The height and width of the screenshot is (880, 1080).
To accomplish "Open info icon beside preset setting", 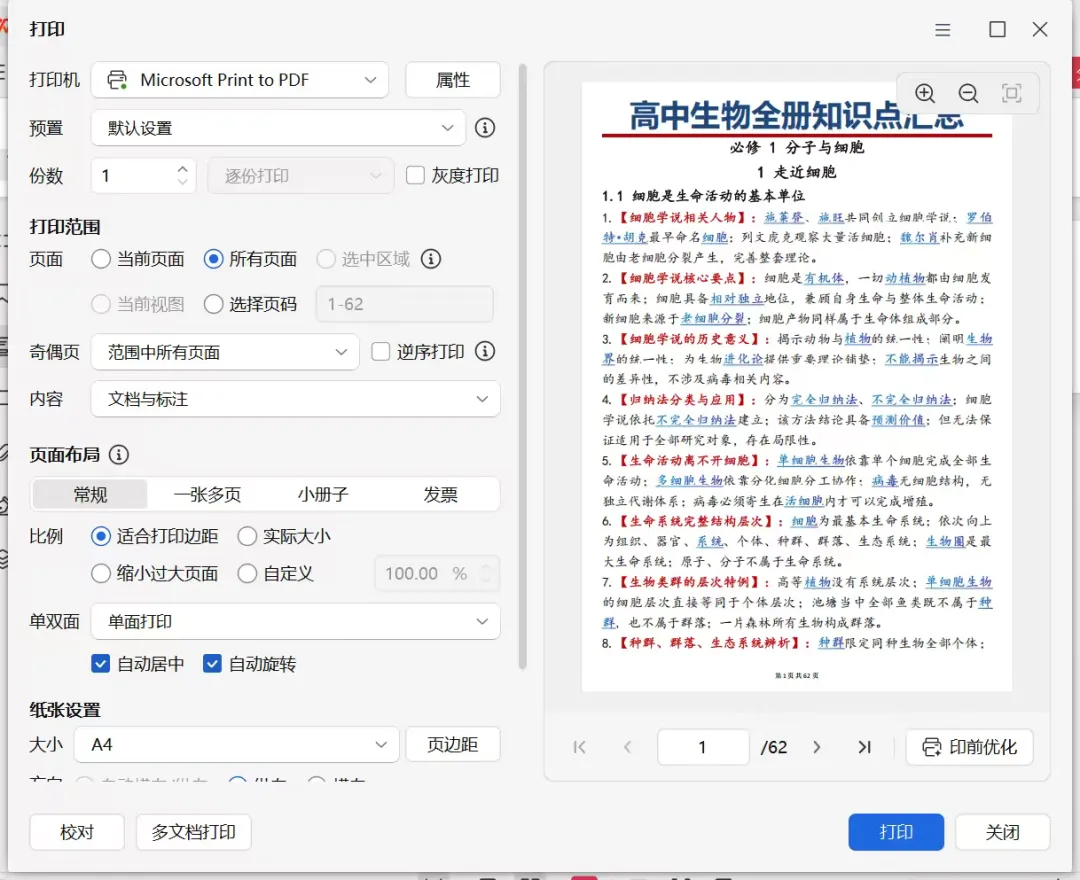I will tap(485, 127).
